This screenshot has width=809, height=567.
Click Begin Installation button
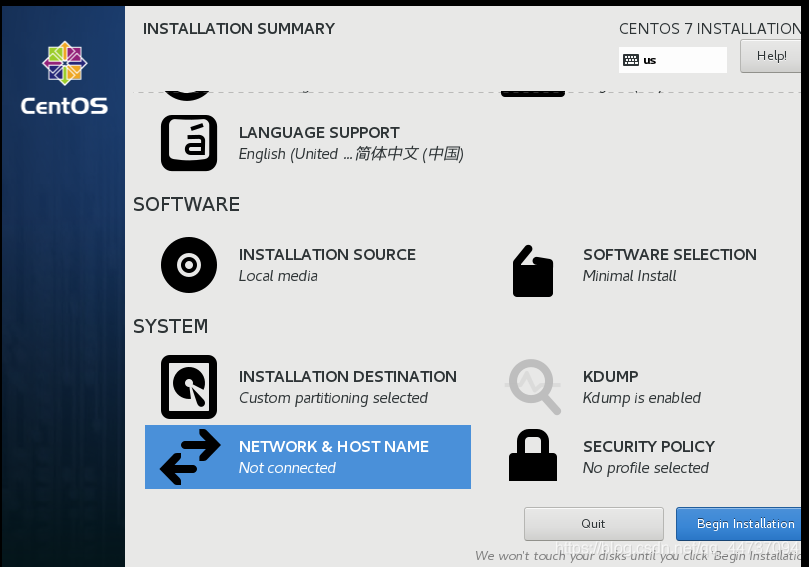click(x=739, y=524)
